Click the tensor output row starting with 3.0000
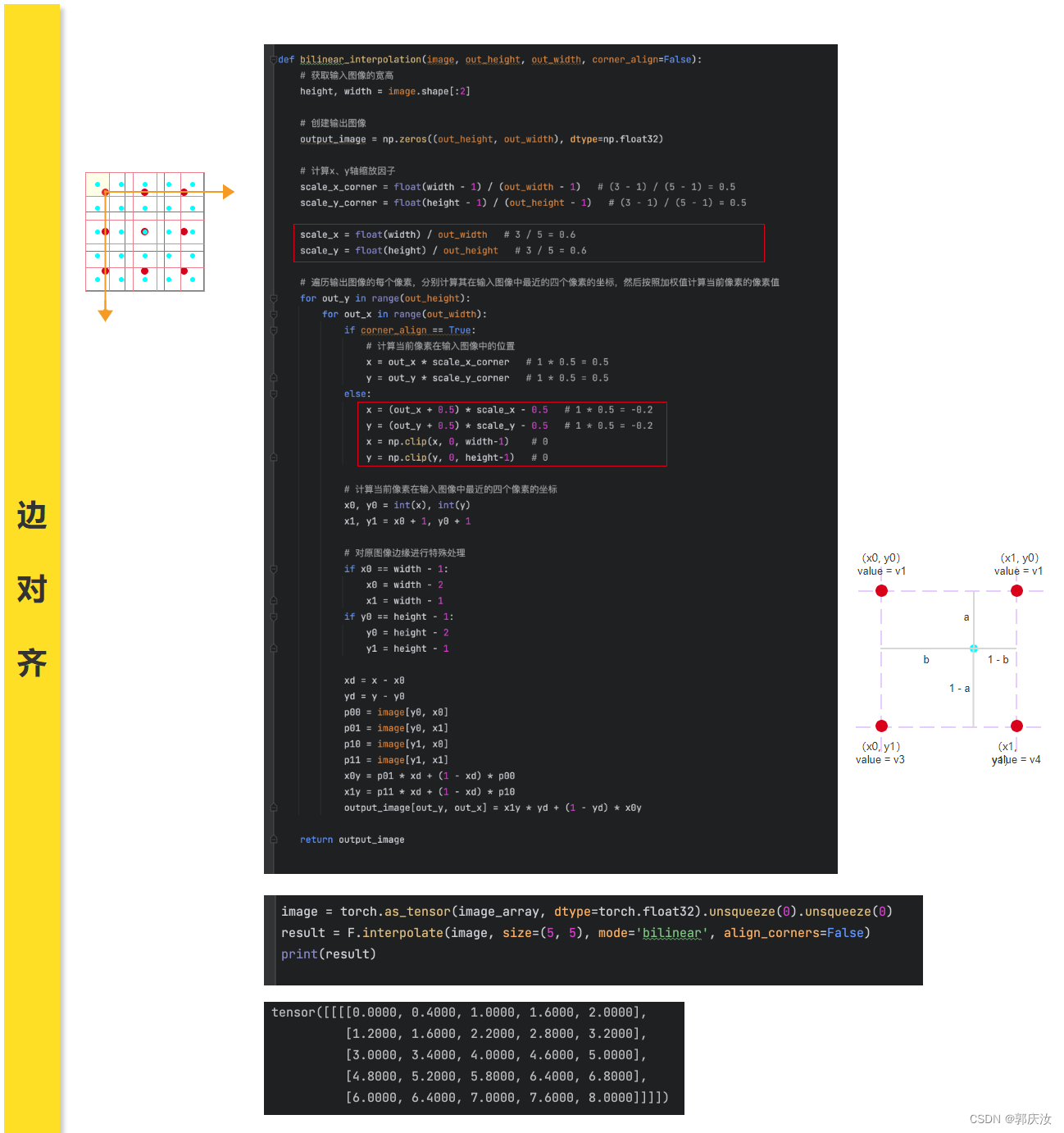Screen dimensions: 1064x1133 tap(496, 1055)
